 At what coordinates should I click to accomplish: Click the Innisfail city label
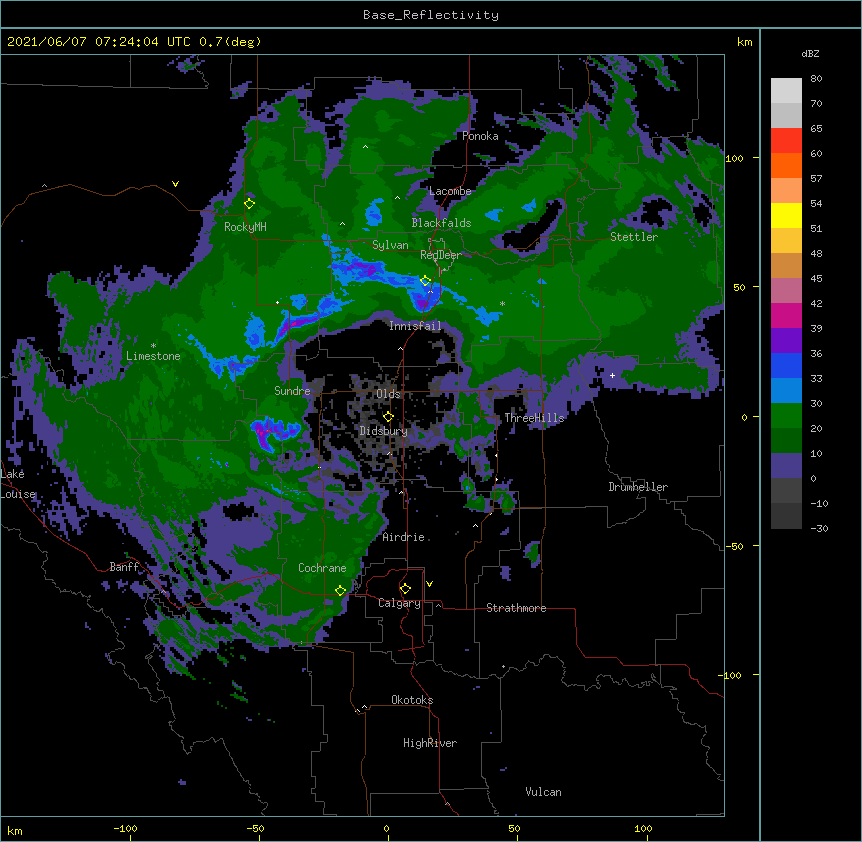[415, 326]
